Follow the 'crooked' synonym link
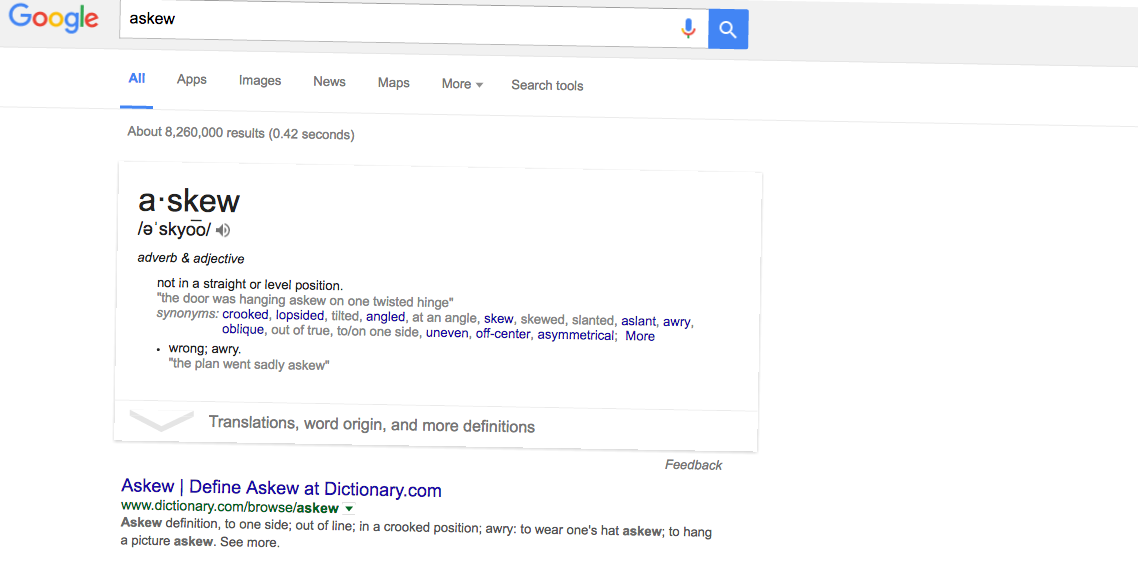Image resolution: width=1138 pixels, height=569 pixels. pos(245,315)
